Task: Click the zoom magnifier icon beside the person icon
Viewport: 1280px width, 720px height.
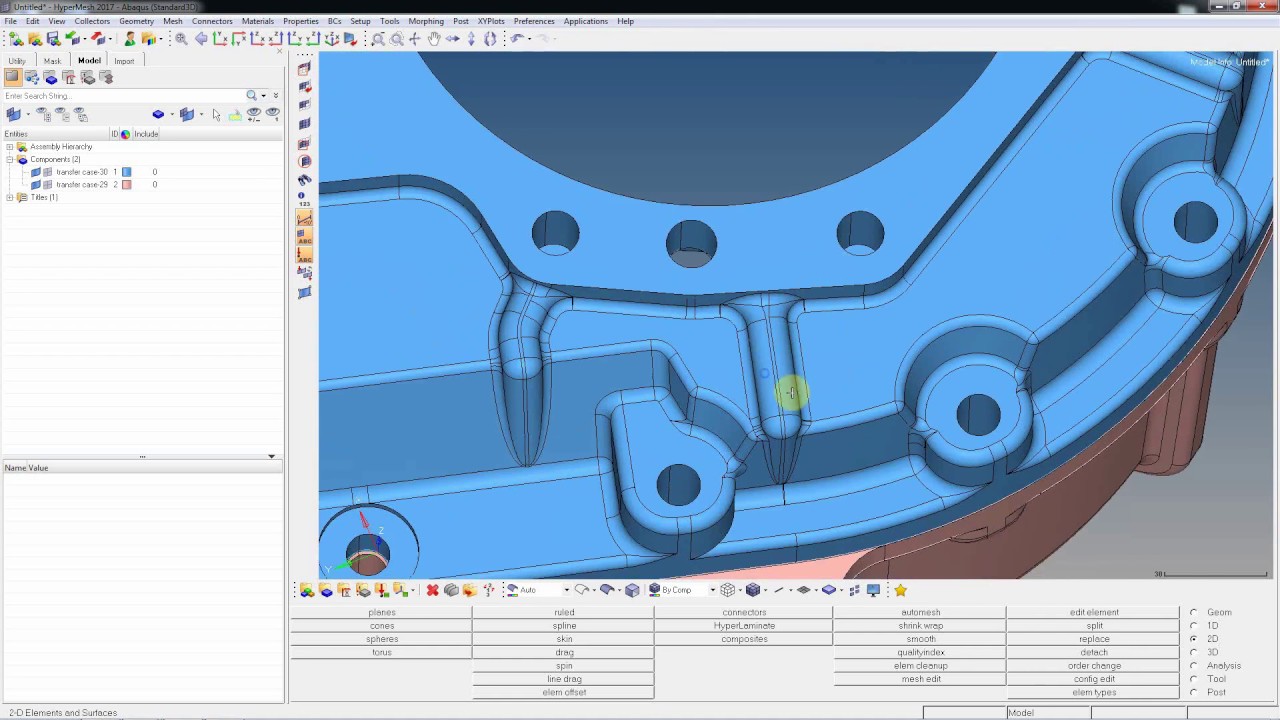Action: point(181,39)
